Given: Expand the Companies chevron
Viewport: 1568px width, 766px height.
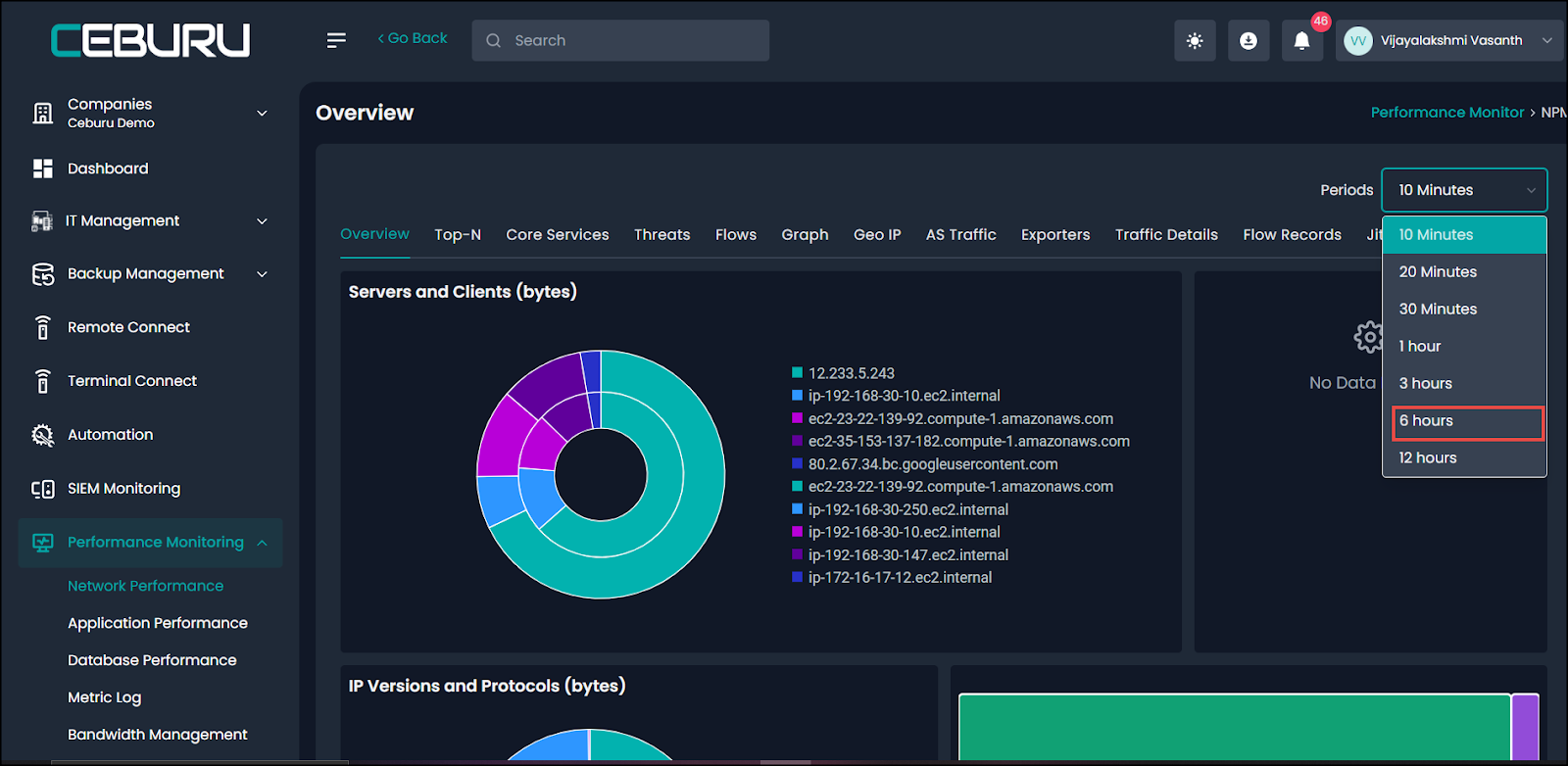Looking at the screenshot, I should pos(262,114).
